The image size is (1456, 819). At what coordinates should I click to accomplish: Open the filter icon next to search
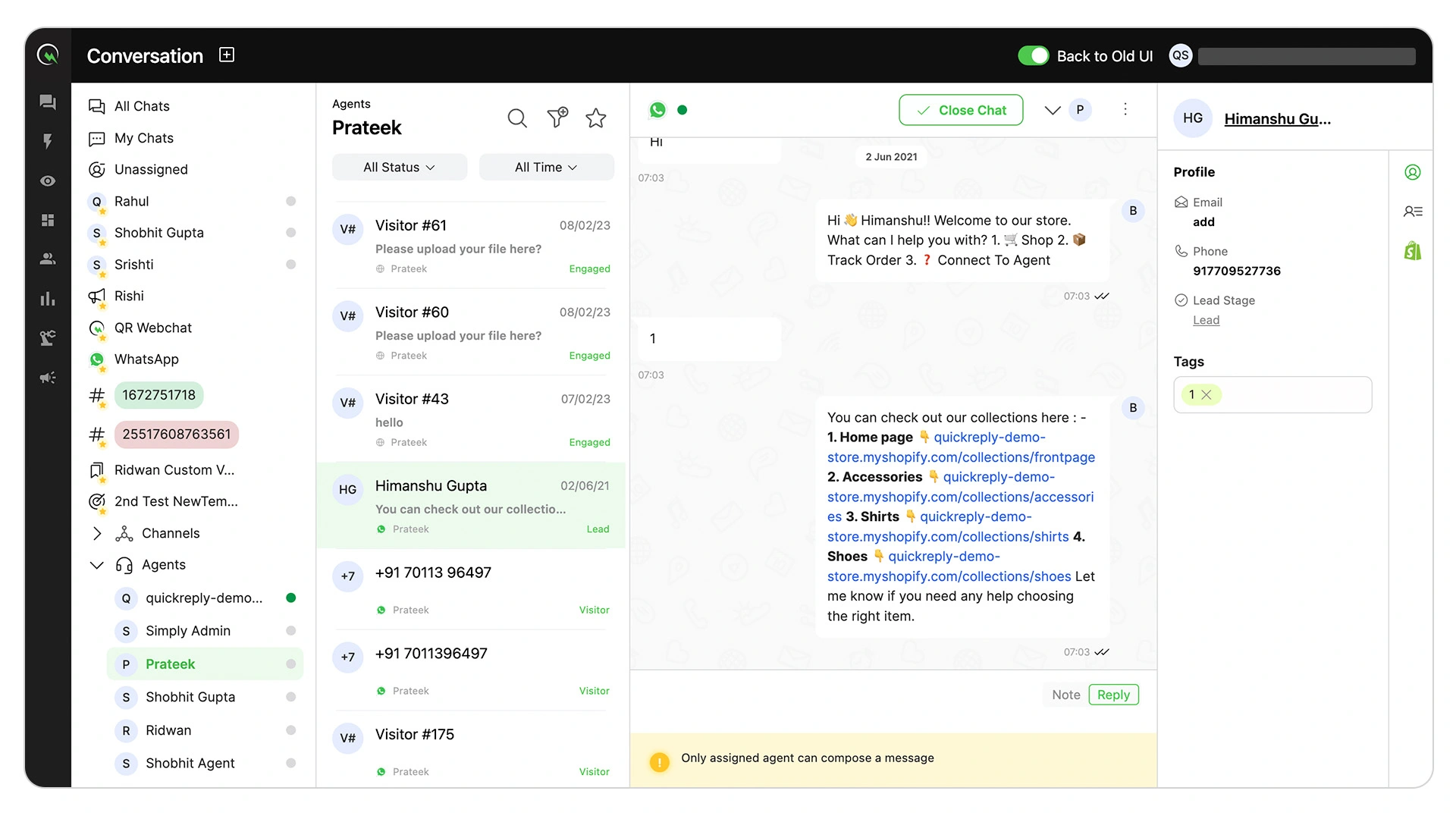pos(557,118)
